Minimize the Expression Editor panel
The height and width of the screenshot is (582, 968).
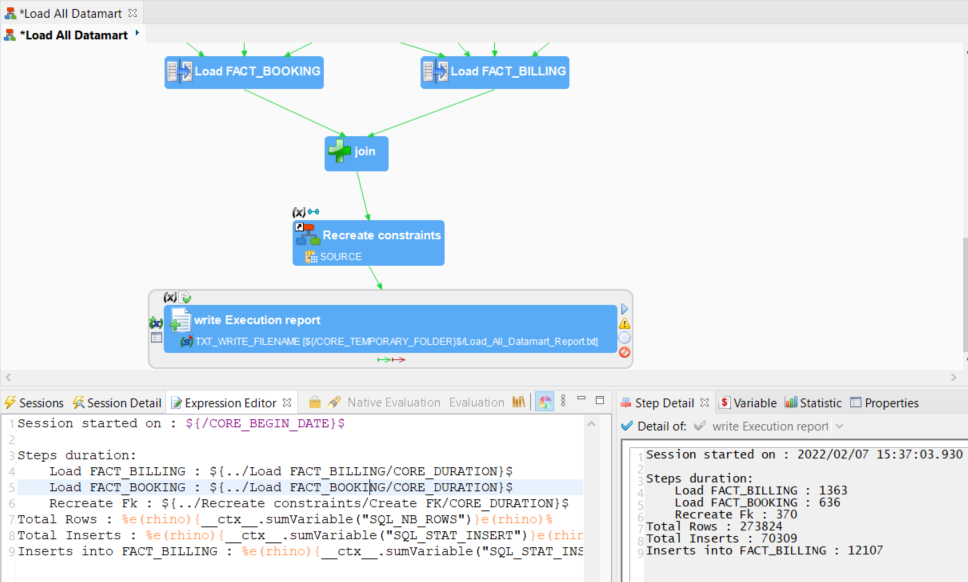(581, 400)
